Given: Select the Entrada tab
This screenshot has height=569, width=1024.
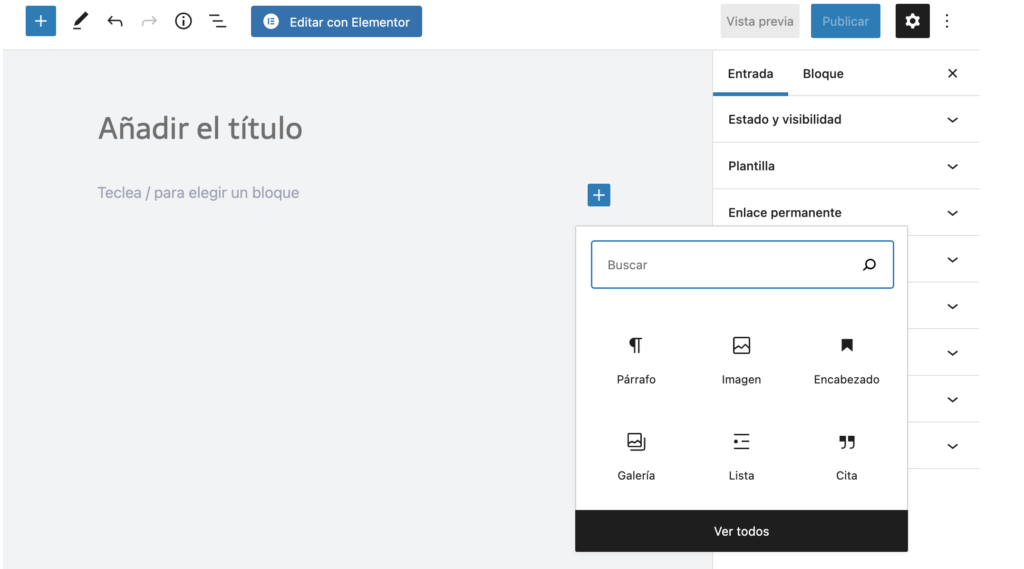Looking at the screenshot, I should [750, 74].
